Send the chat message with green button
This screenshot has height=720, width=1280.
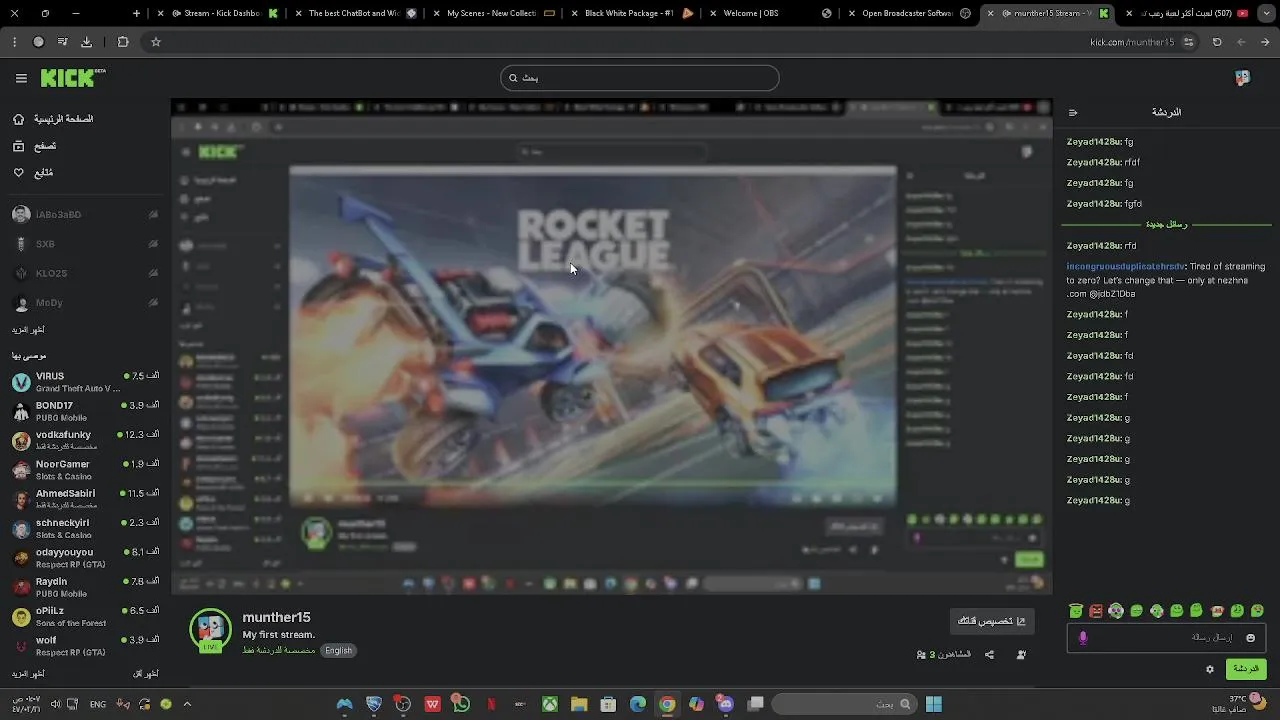click(1245, 669)
